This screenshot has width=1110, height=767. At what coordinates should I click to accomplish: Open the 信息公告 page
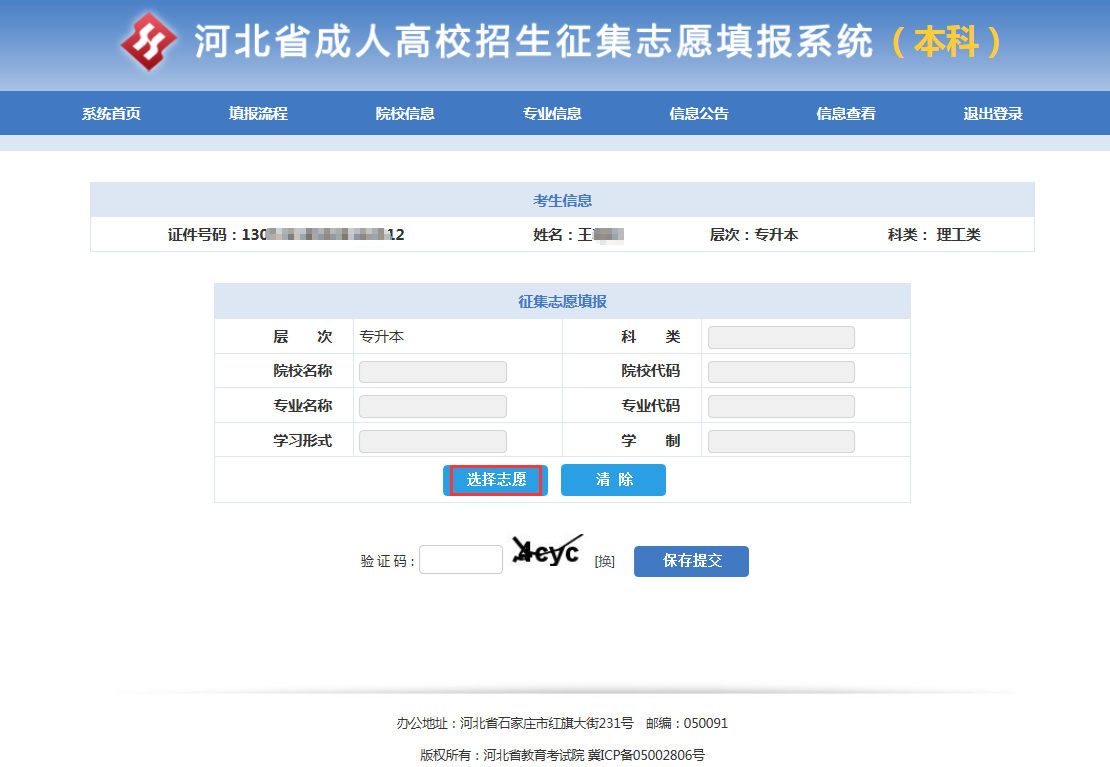tap(699, 114)
